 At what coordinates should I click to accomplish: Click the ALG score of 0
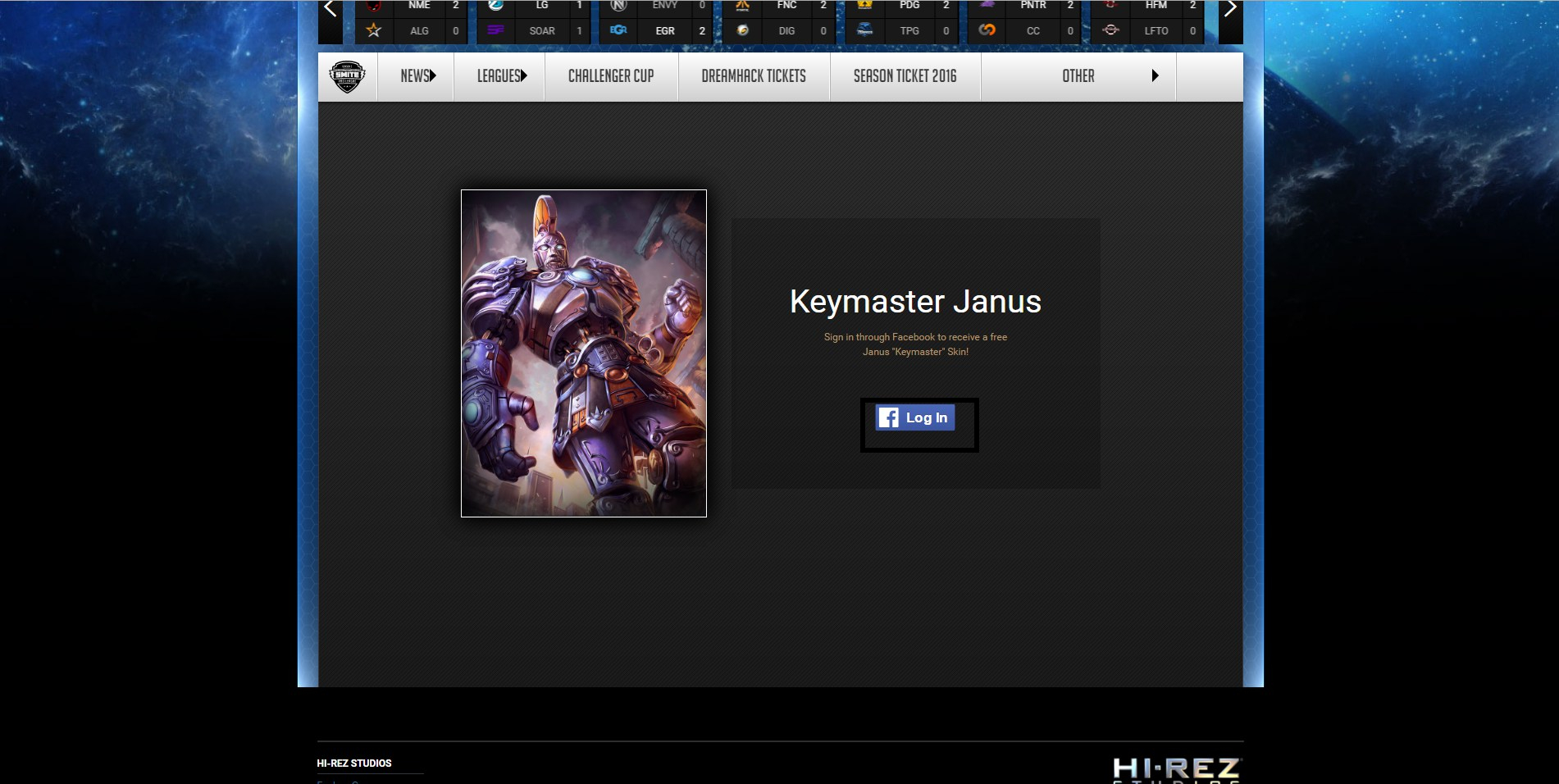456,31
